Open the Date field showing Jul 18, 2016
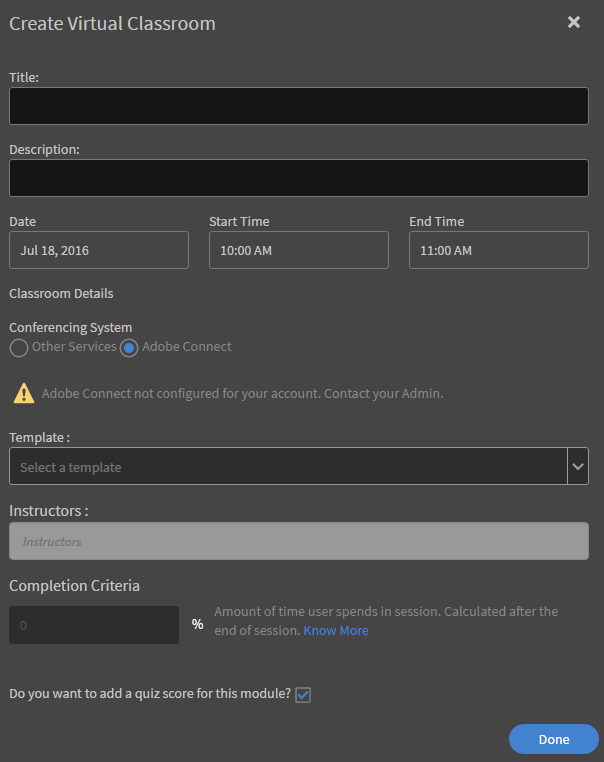The image size is (604, 762). coord(99,250)
